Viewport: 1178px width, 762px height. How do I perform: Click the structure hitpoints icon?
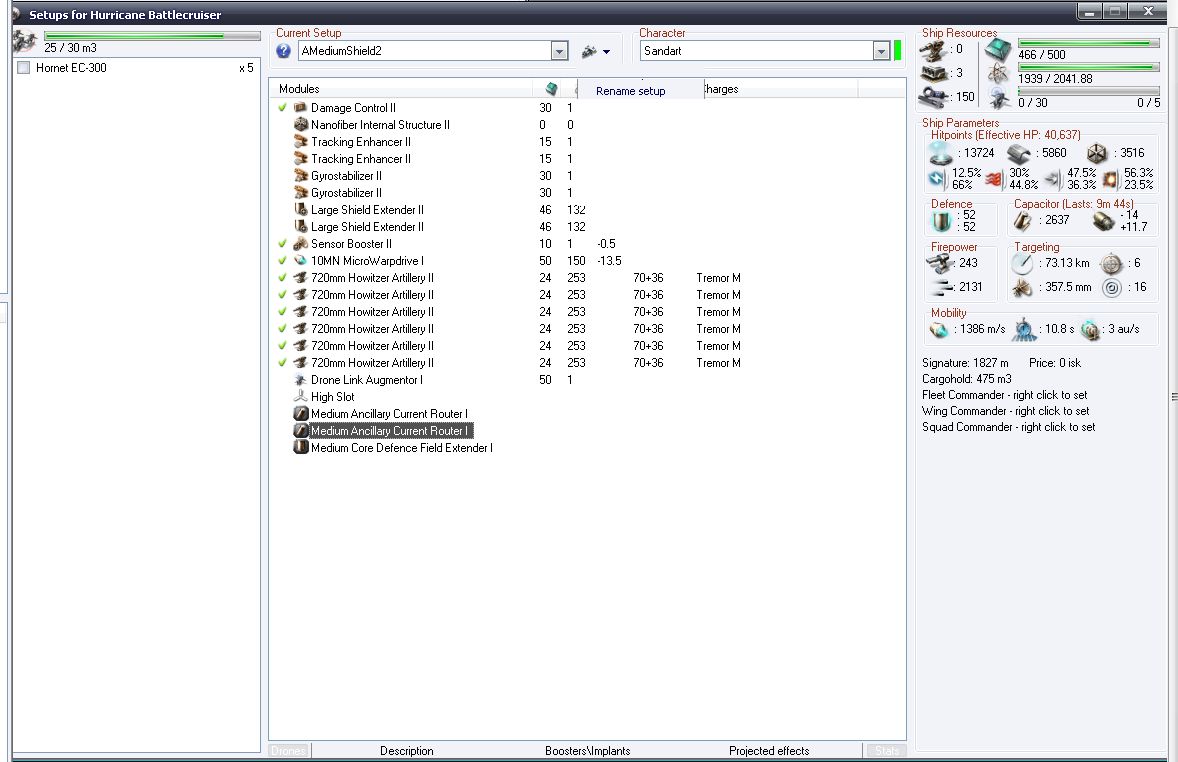(1097, 154)
